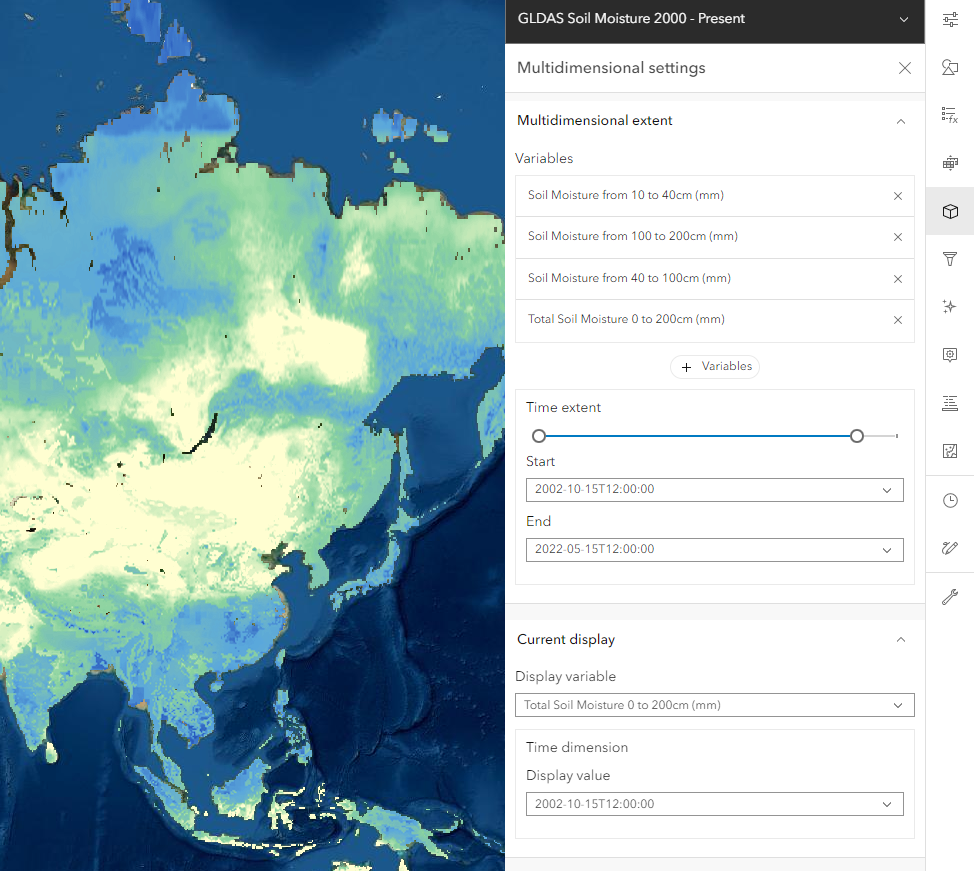Open the Sketch pen icon
The width and height of the screenshot is (974, 871).
pyautogui.click(x=950, y=548)
